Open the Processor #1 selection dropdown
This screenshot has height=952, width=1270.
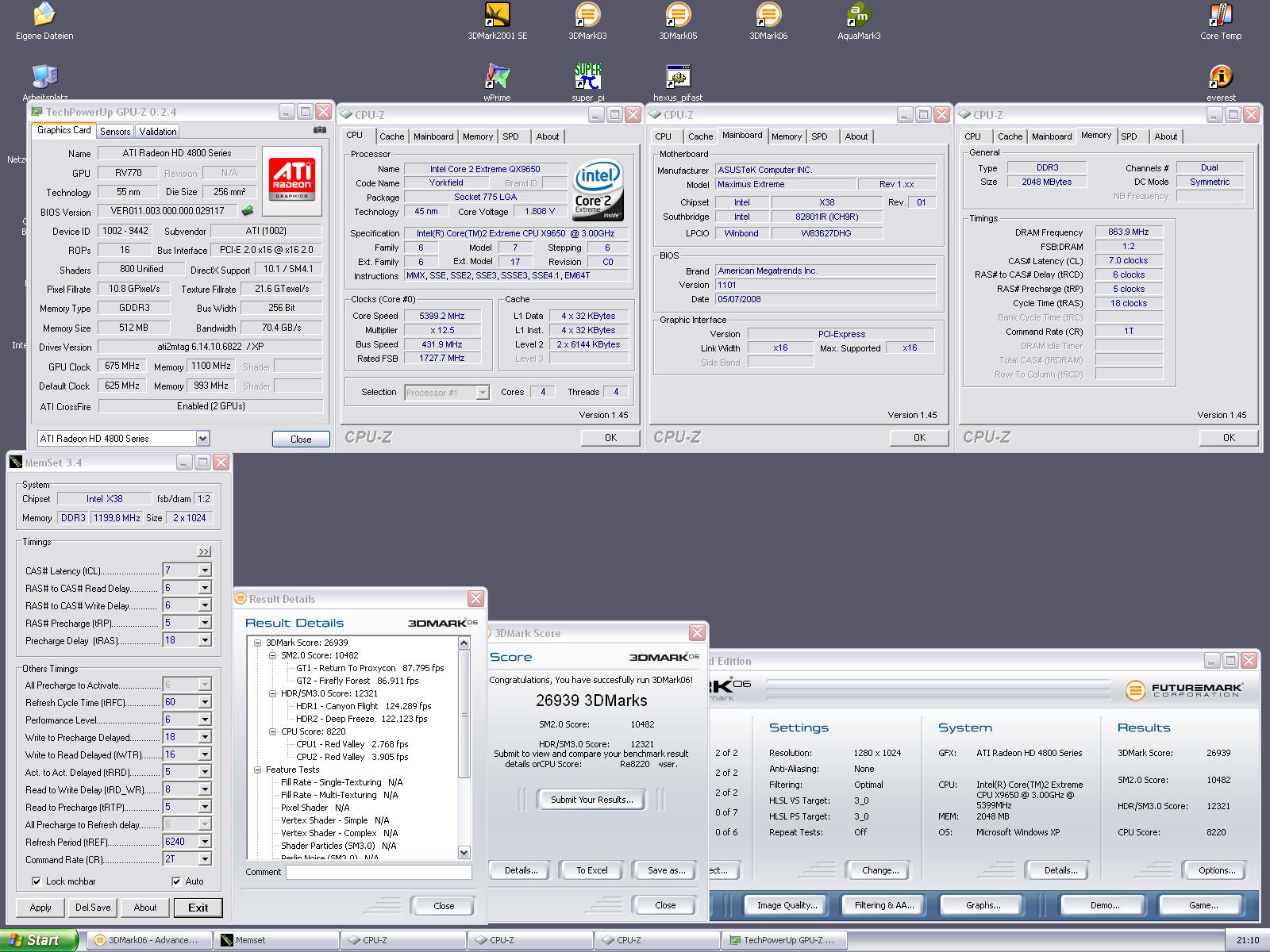point(482,393)
